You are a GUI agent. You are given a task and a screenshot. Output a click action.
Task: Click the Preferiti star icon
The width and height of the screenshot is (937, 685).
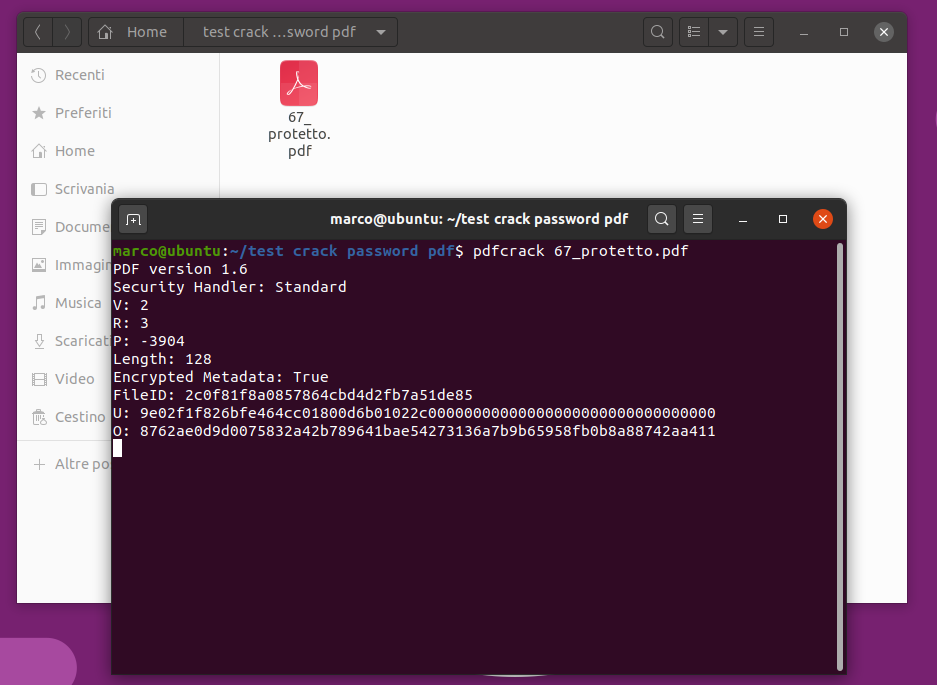click(39, 113)
